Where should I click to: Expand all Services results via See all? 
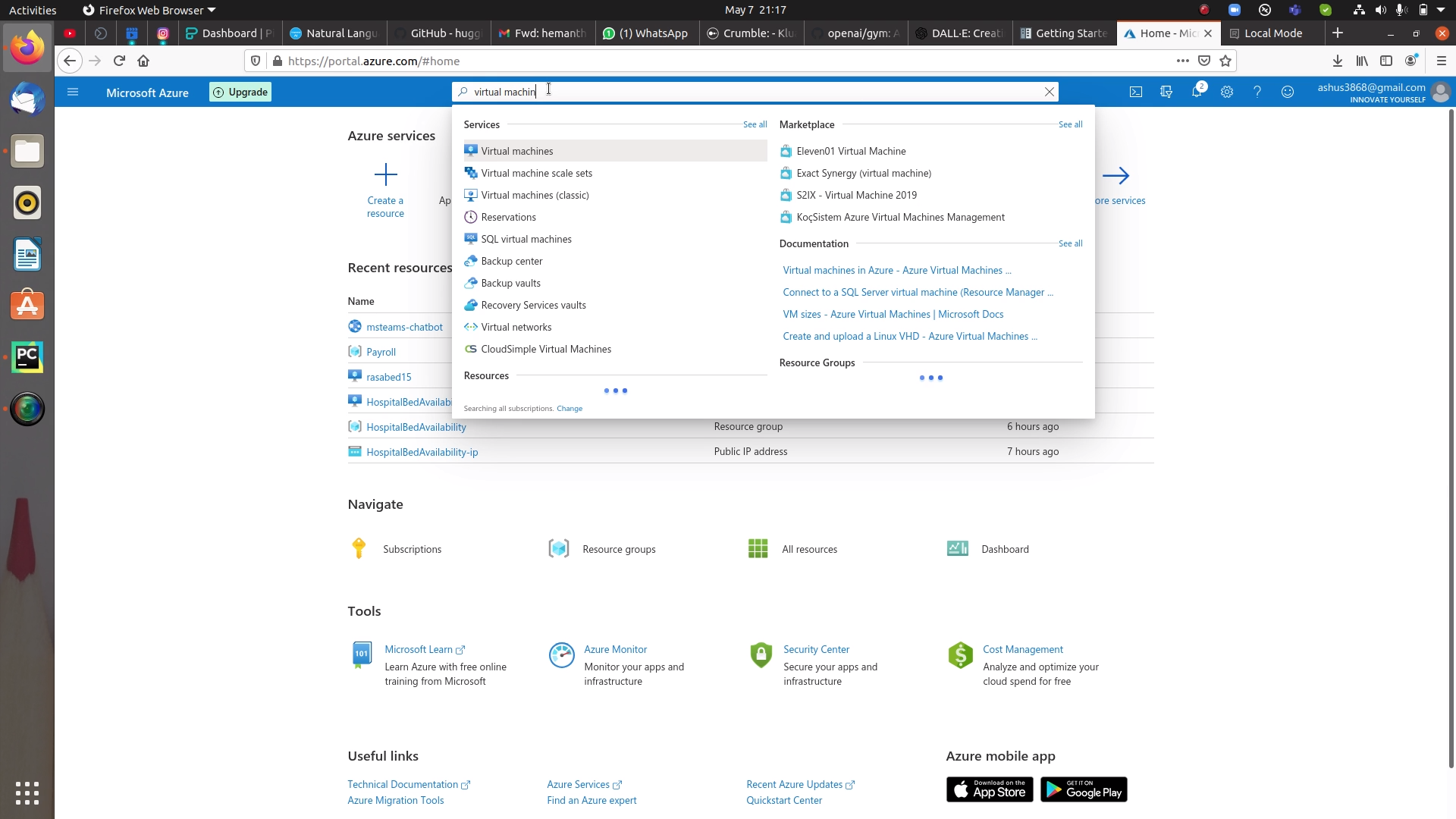pos(754,124)
